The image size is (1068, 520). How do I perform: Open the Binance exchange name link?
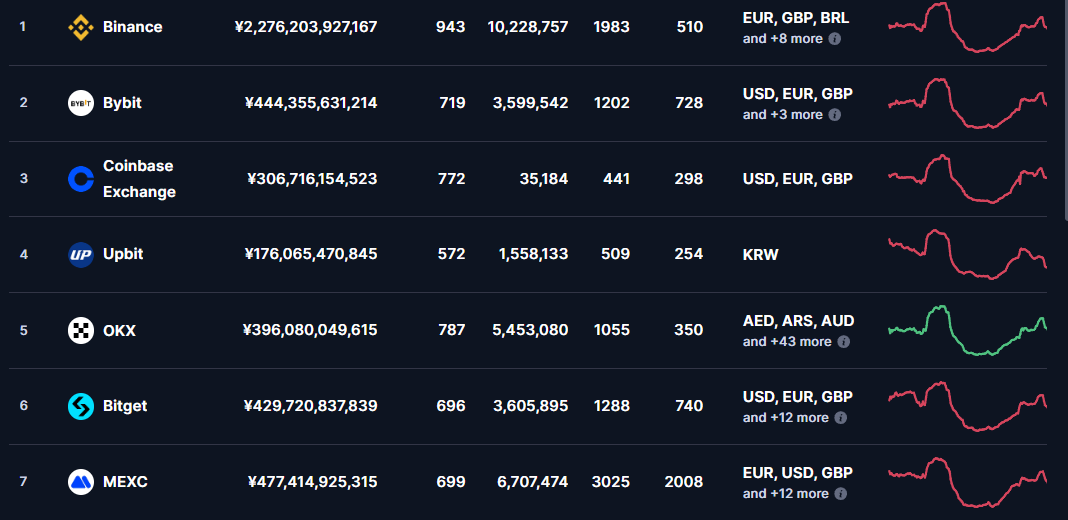[133, 27]
